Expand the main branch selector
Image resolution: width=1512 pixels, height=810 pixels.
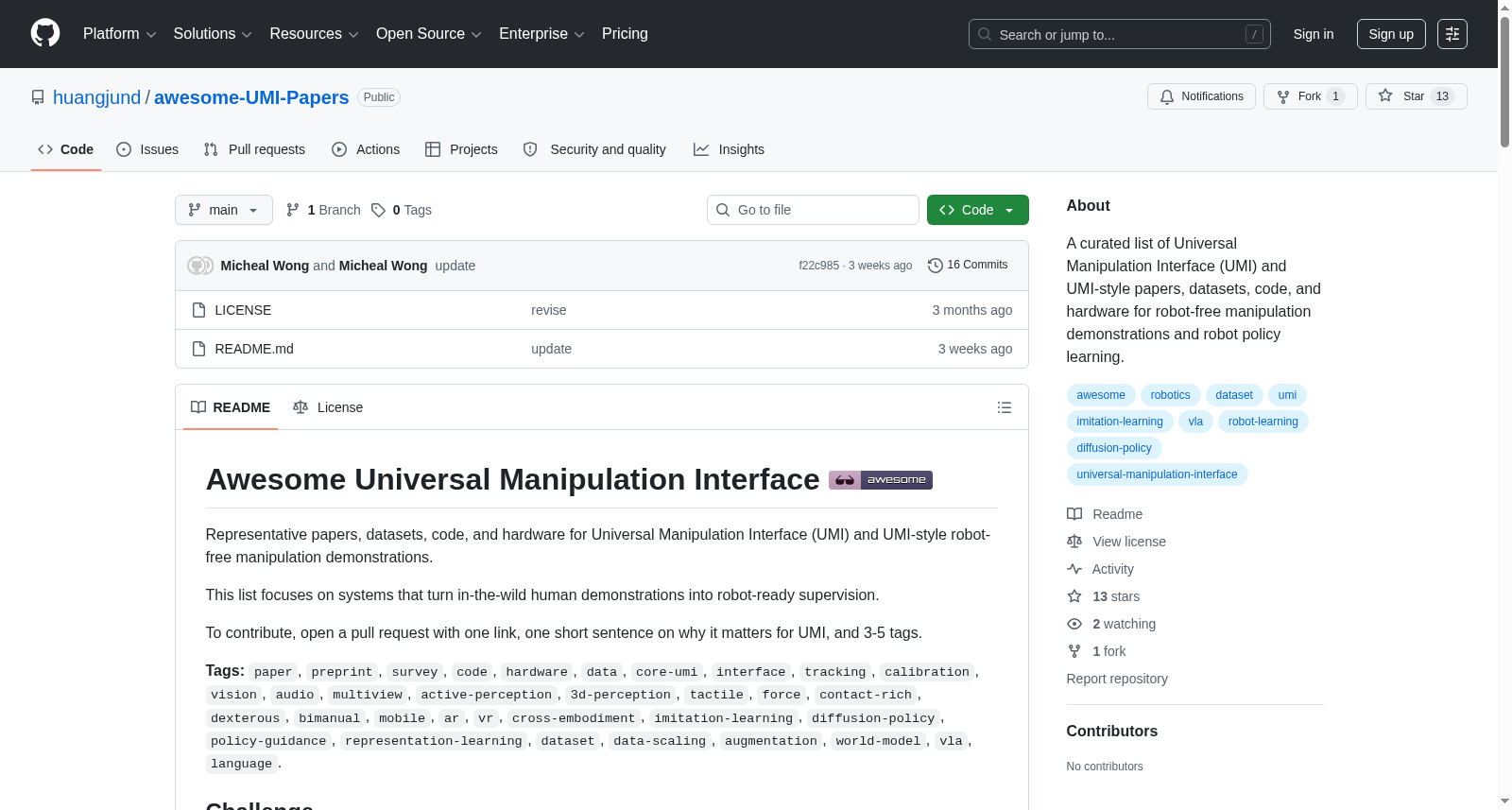point(224,210)
